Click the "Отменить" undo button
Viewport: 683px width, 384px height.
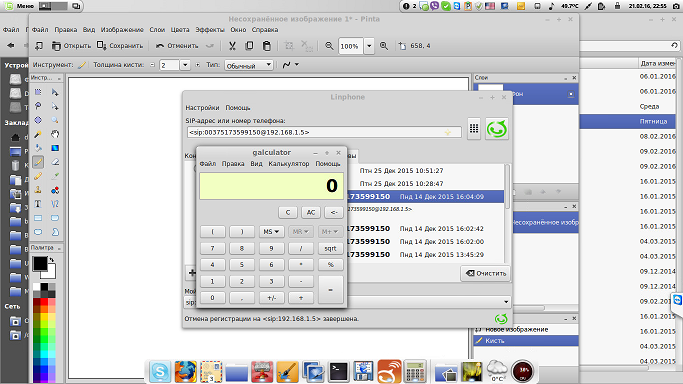click(x=177, y=46)
